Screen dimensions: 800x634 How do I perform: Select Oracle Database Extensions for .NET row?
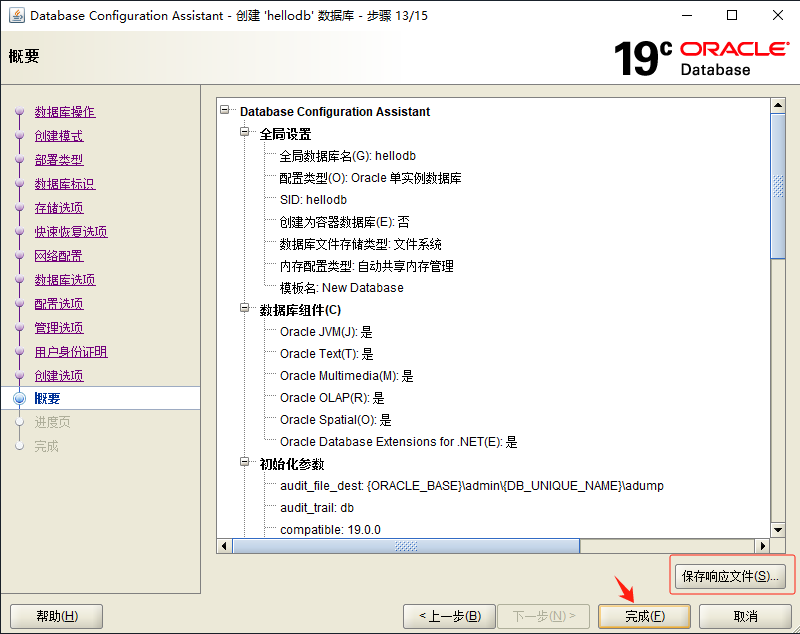click(398, 442)
